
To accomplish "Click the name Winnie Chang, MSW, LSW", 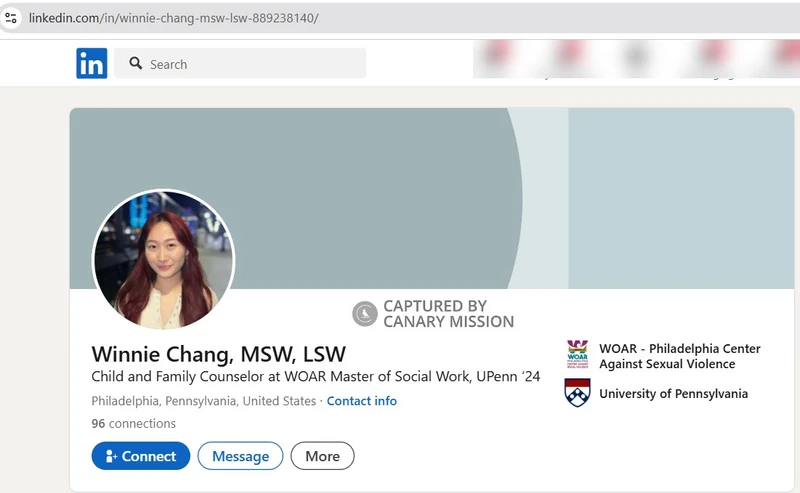I will tap(218, 354).
